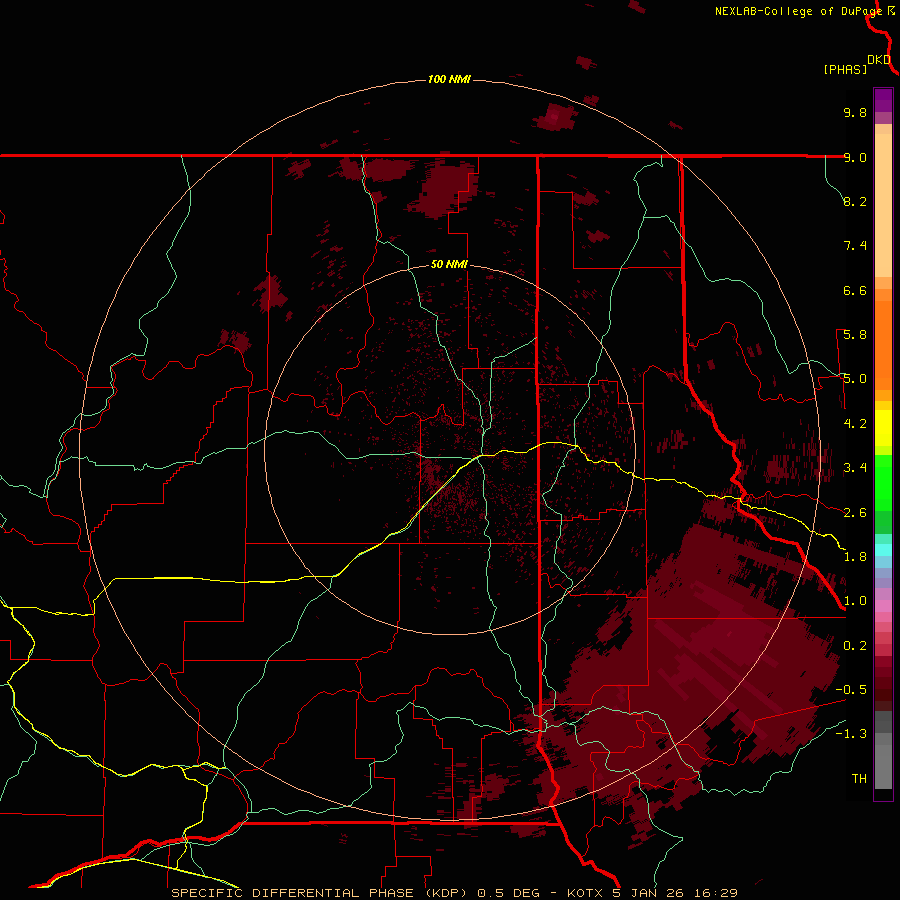Click the 1.8 value on the color scale
The height and width of the screenshot is (900, 900).
tap(855, 557)
